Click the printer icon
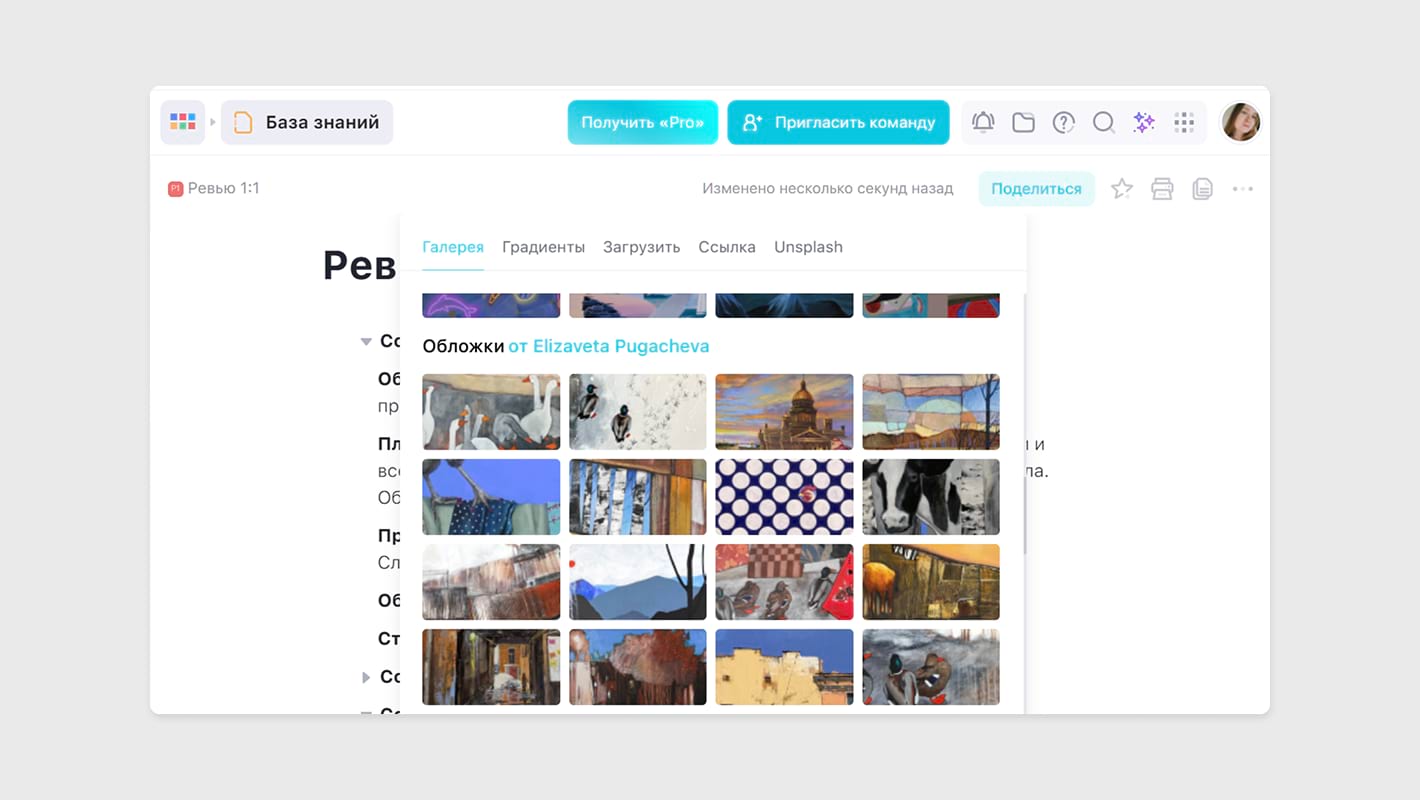 (1162, 189)
